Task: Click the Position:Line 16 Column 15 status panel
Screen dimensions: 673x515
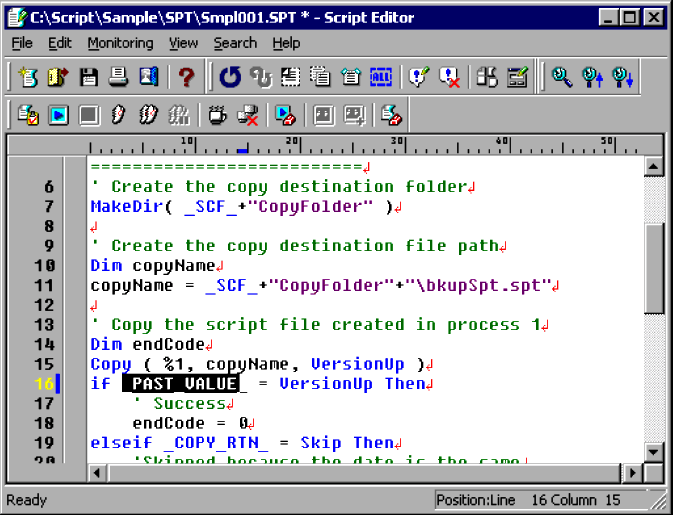Action: pyautogui.click(x=540, y=500)
